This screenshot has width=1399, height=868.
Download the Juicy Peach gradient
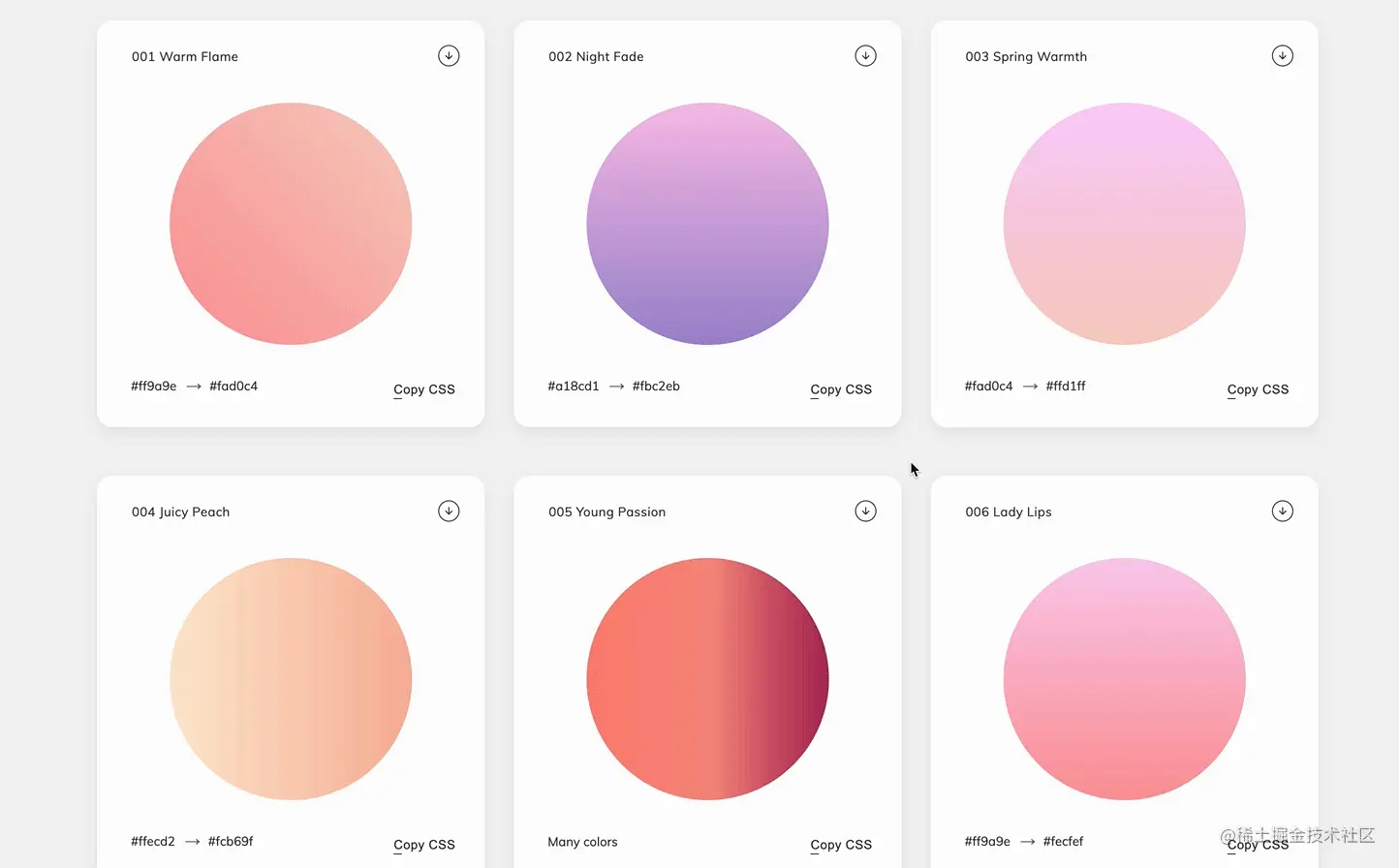449,511
